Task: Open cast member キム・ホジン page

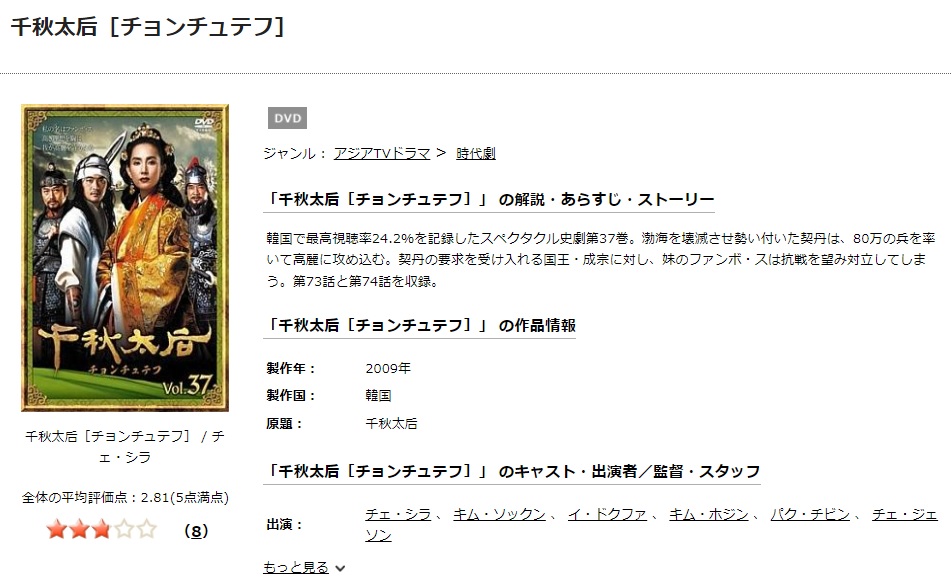Action: [x=709, y=515]
